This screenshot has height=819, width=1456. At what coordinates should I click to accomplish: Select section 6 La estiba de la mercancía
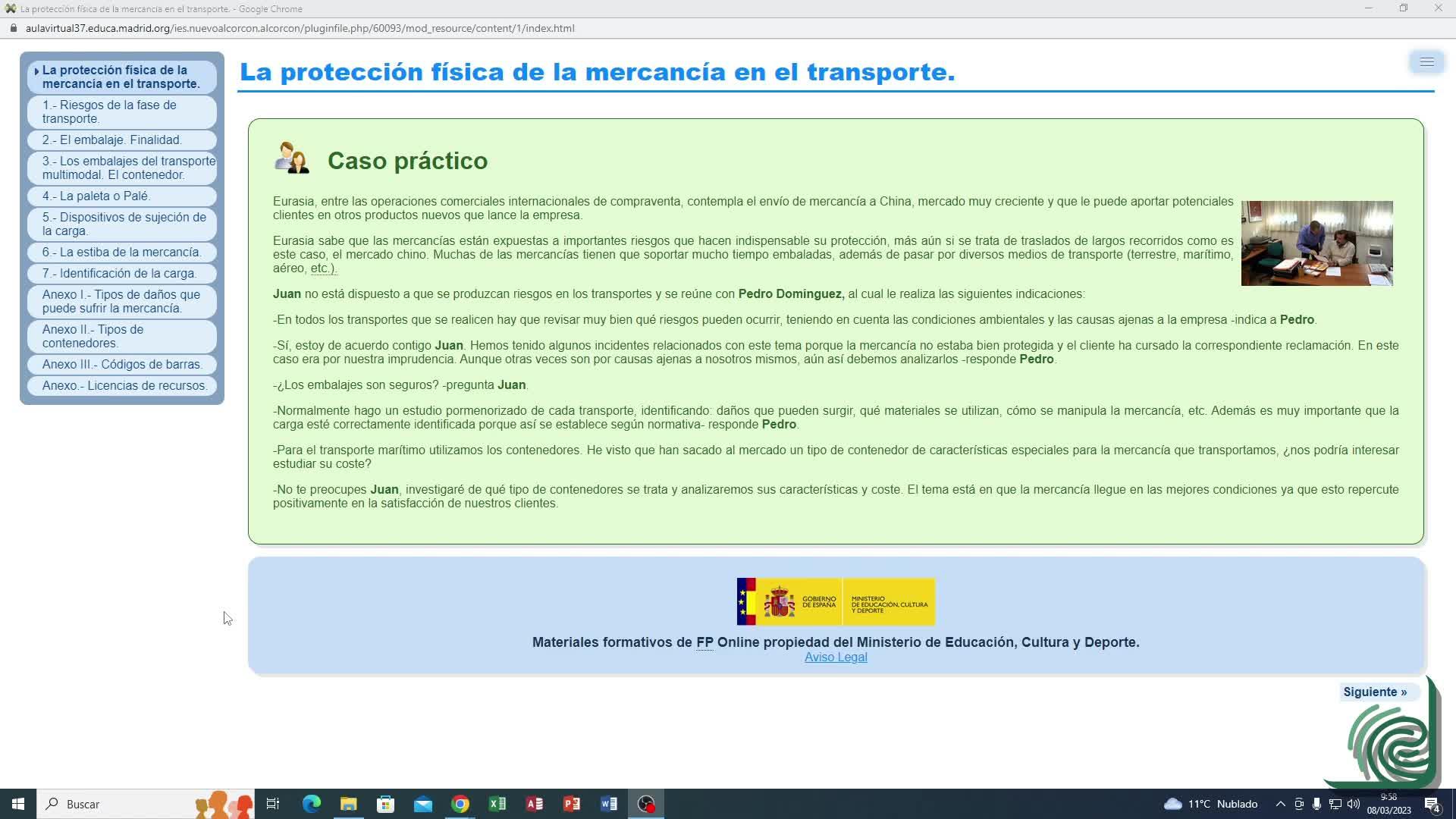point(122,252)
